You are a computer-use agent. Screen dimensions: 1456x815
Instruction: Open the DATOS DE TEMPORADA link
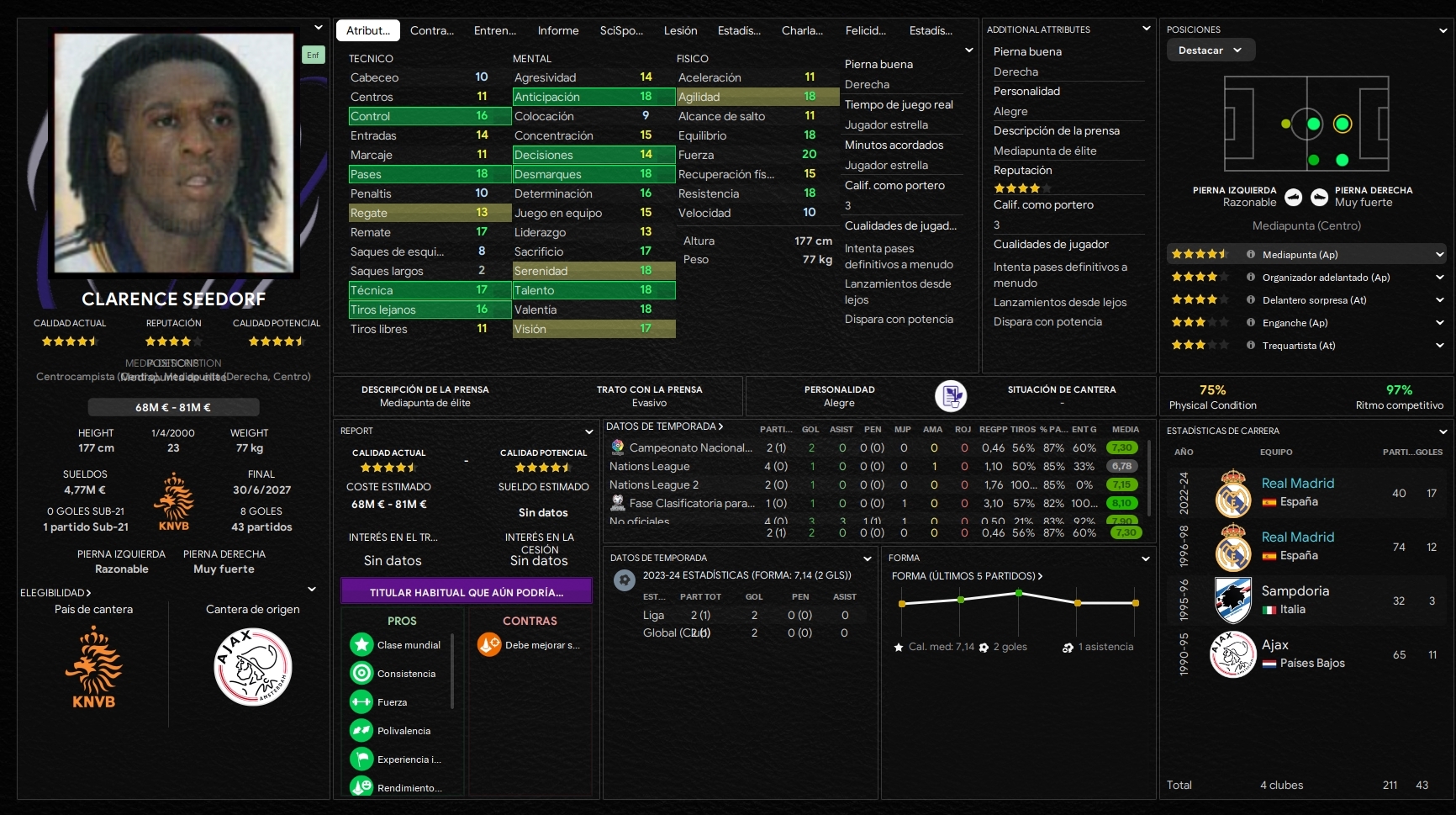tap(664, 426)
